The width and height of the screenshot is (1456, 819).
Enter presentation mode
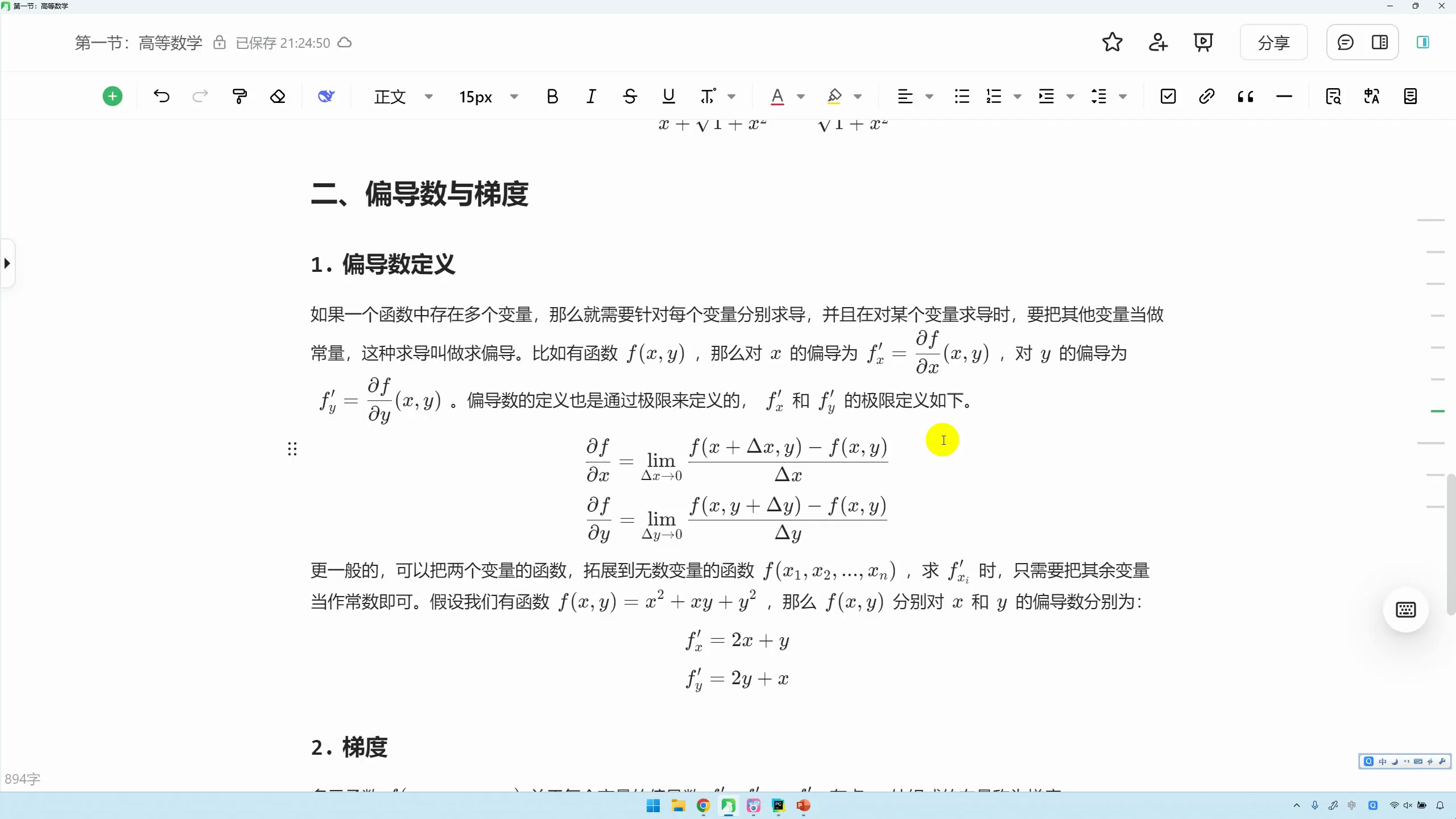1202,42
